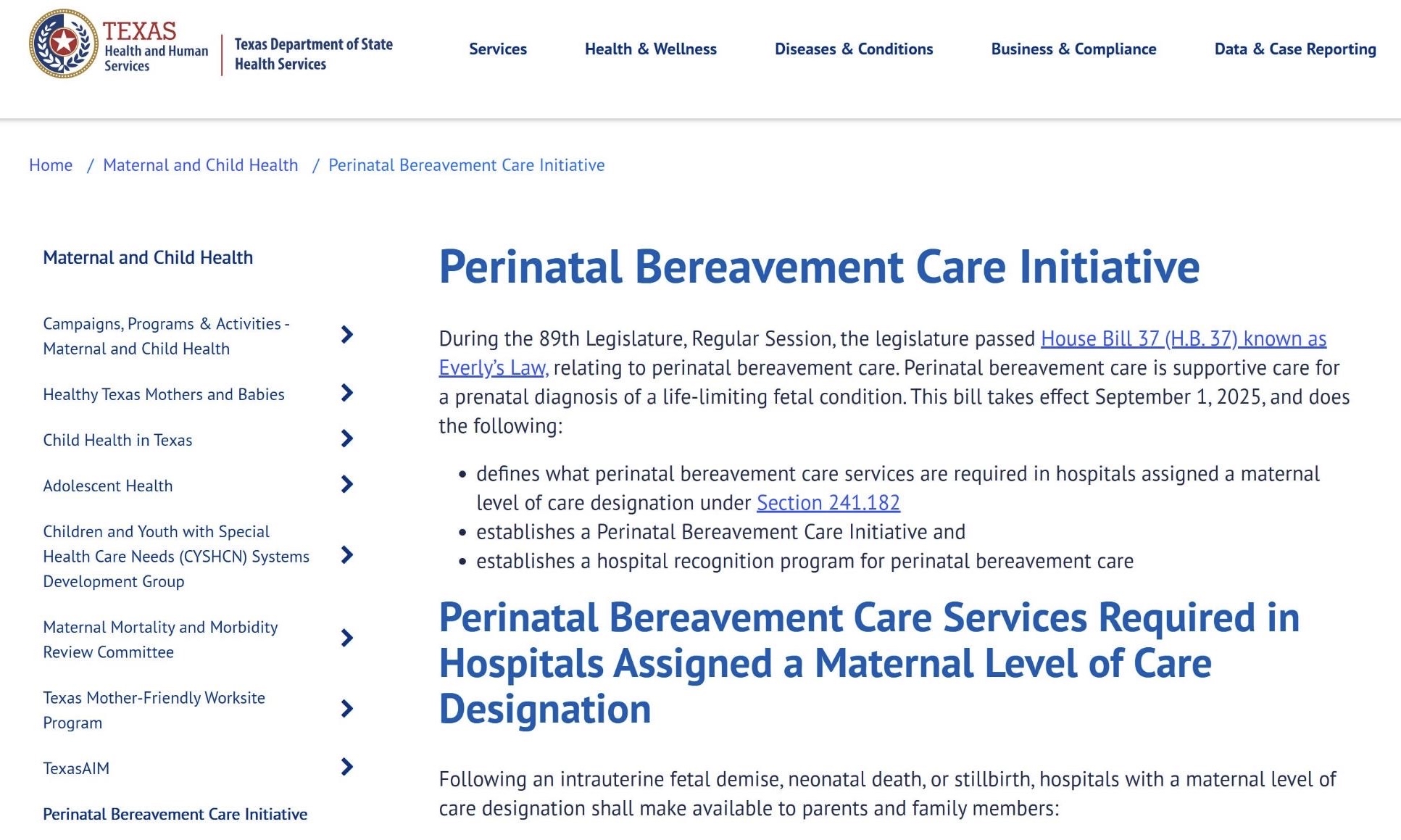Click the Services Required in Hospitals heading
The width and height of the screenshot is (1401, 840).
click(869, 662)
